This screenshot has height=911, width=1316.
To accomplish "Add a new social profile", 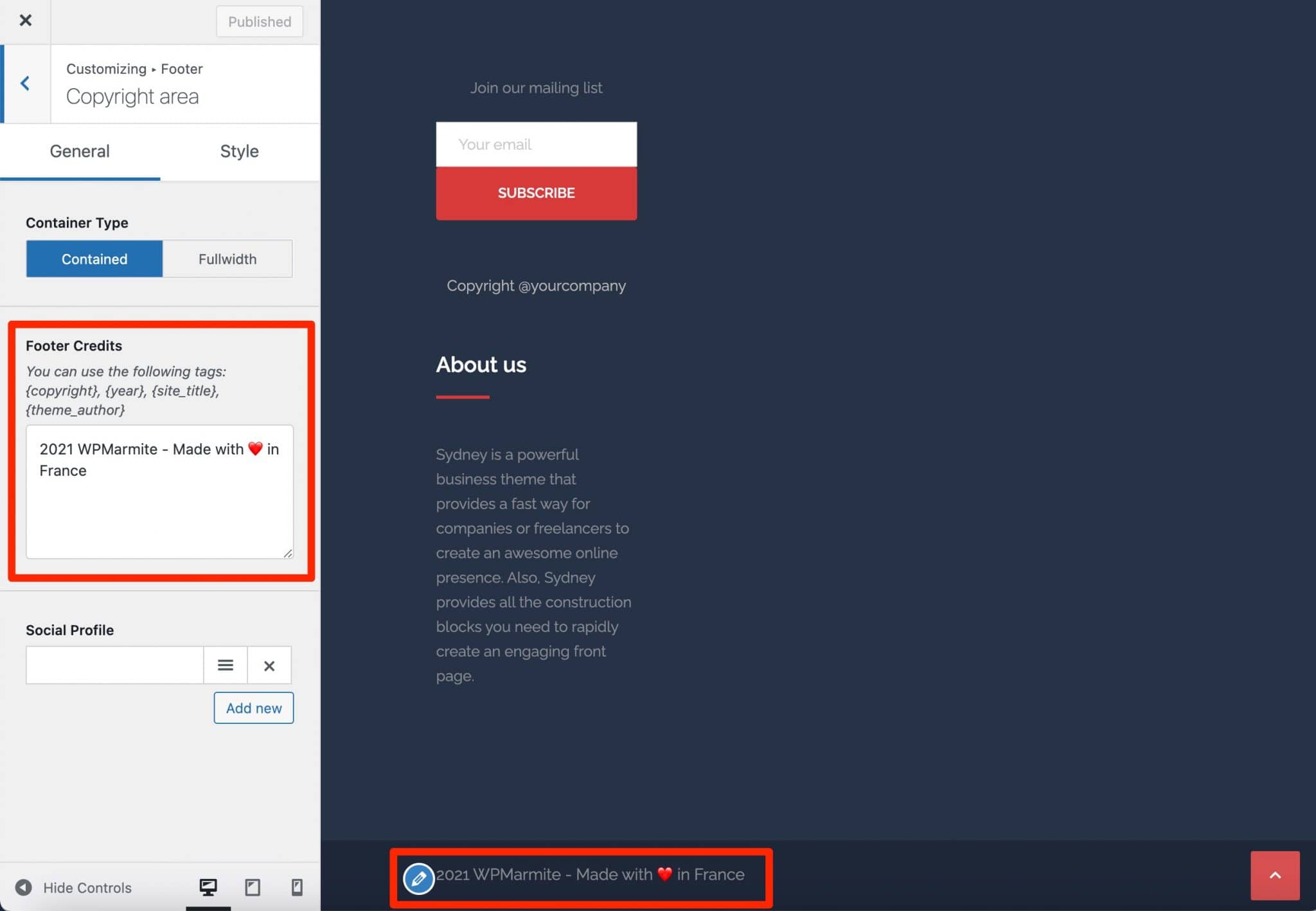I will (253, 707).
